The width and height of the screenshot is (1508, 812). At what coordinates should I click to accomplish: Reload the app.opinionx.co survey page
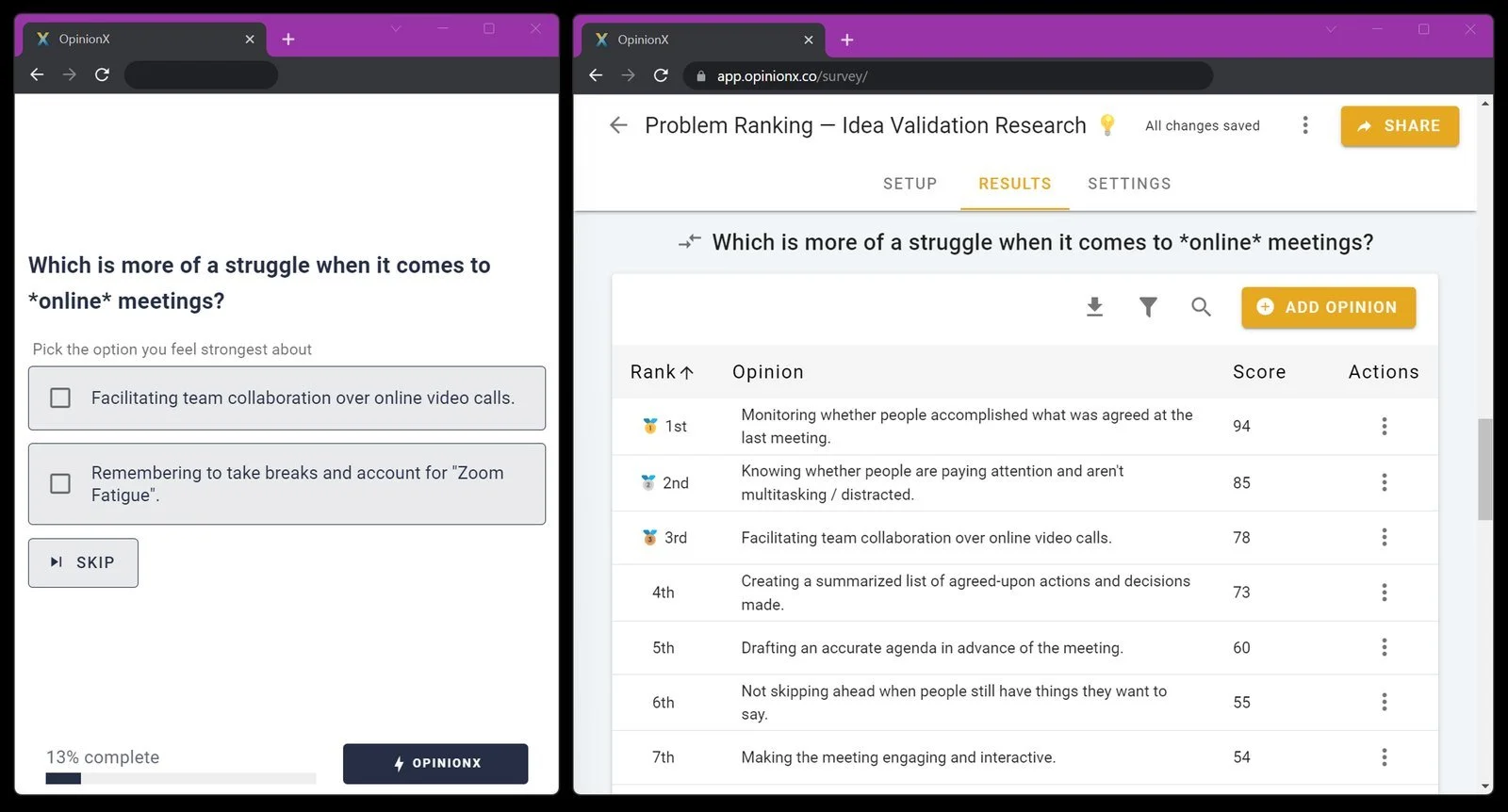pos(661,75)
